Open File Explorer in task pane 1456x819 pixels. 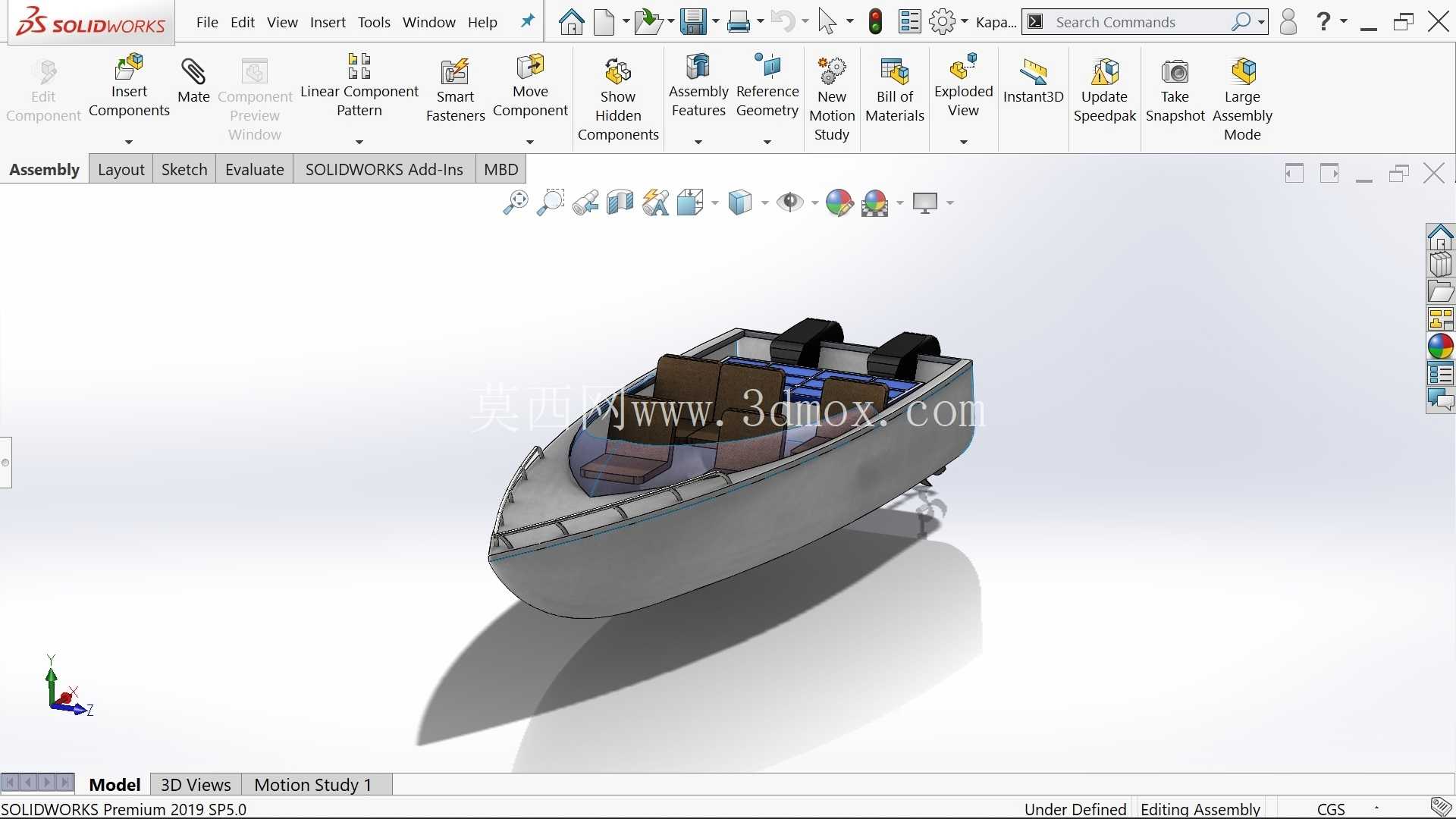coord(1440,292)
